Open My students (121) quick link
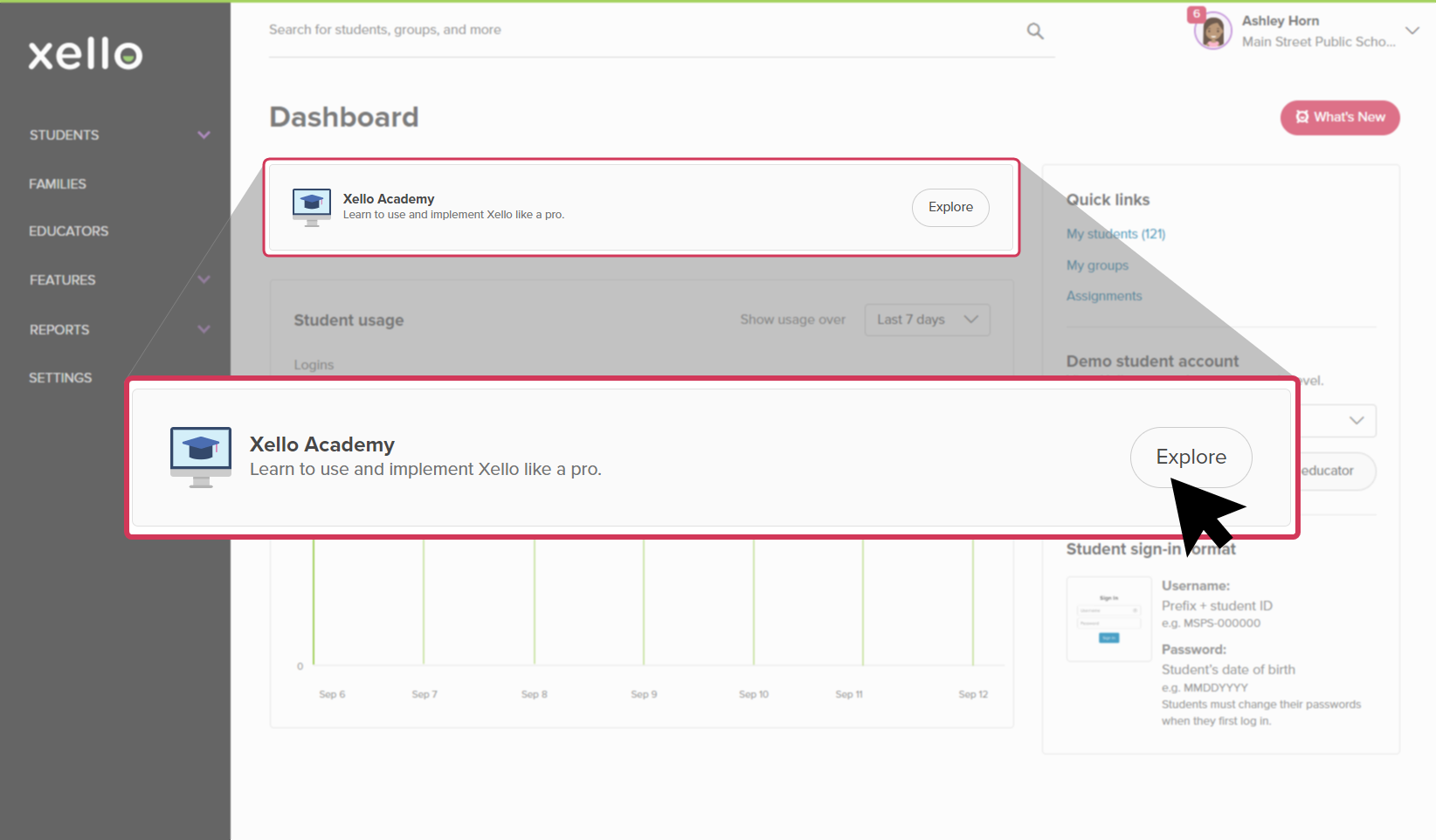 [1115, 234]
